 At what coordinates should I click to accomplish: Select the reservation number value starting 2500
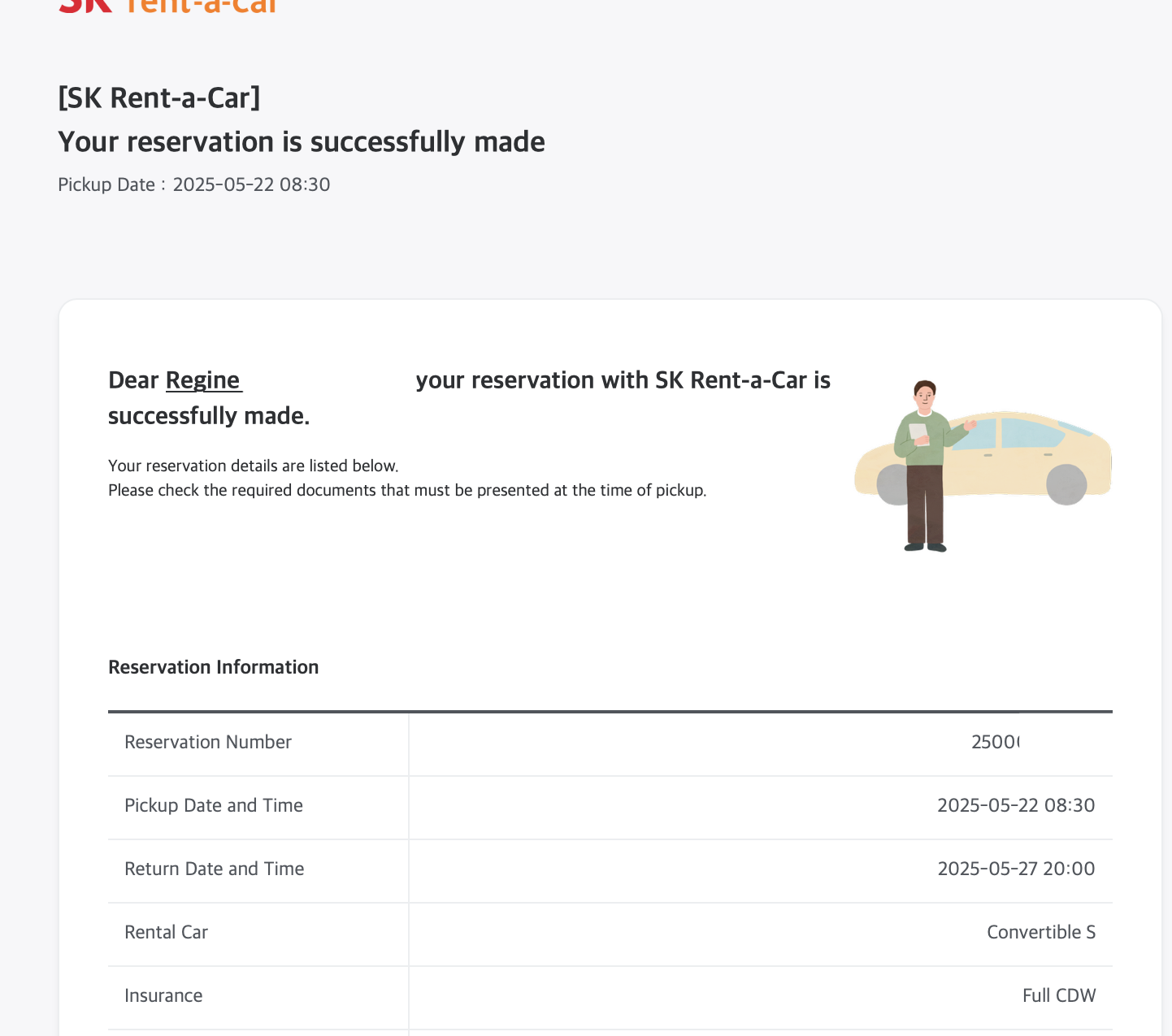(x=995, y=742)
